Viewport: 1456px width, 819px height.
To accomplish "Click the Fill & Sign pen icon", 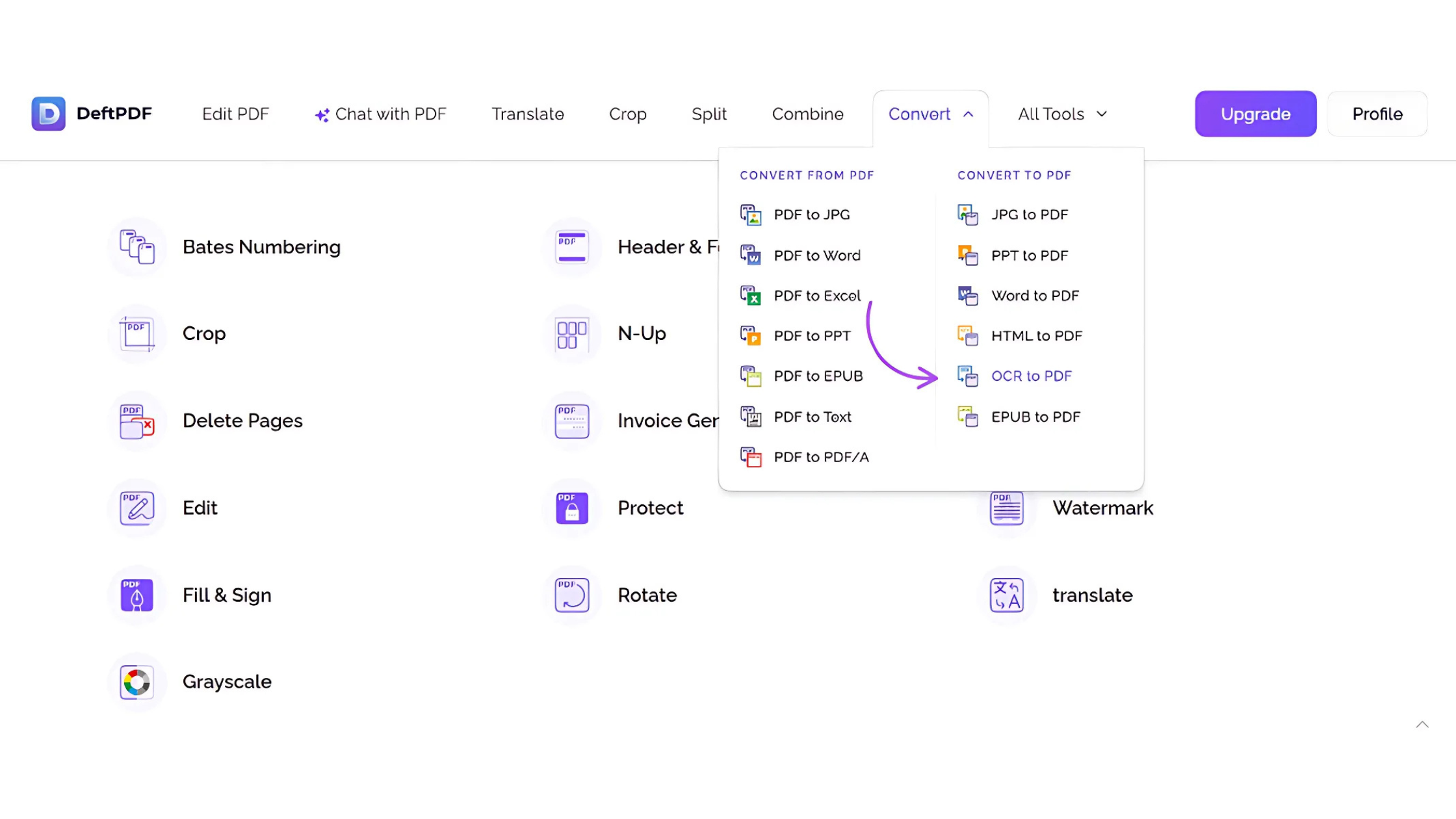I will click(x=137, y=595).
